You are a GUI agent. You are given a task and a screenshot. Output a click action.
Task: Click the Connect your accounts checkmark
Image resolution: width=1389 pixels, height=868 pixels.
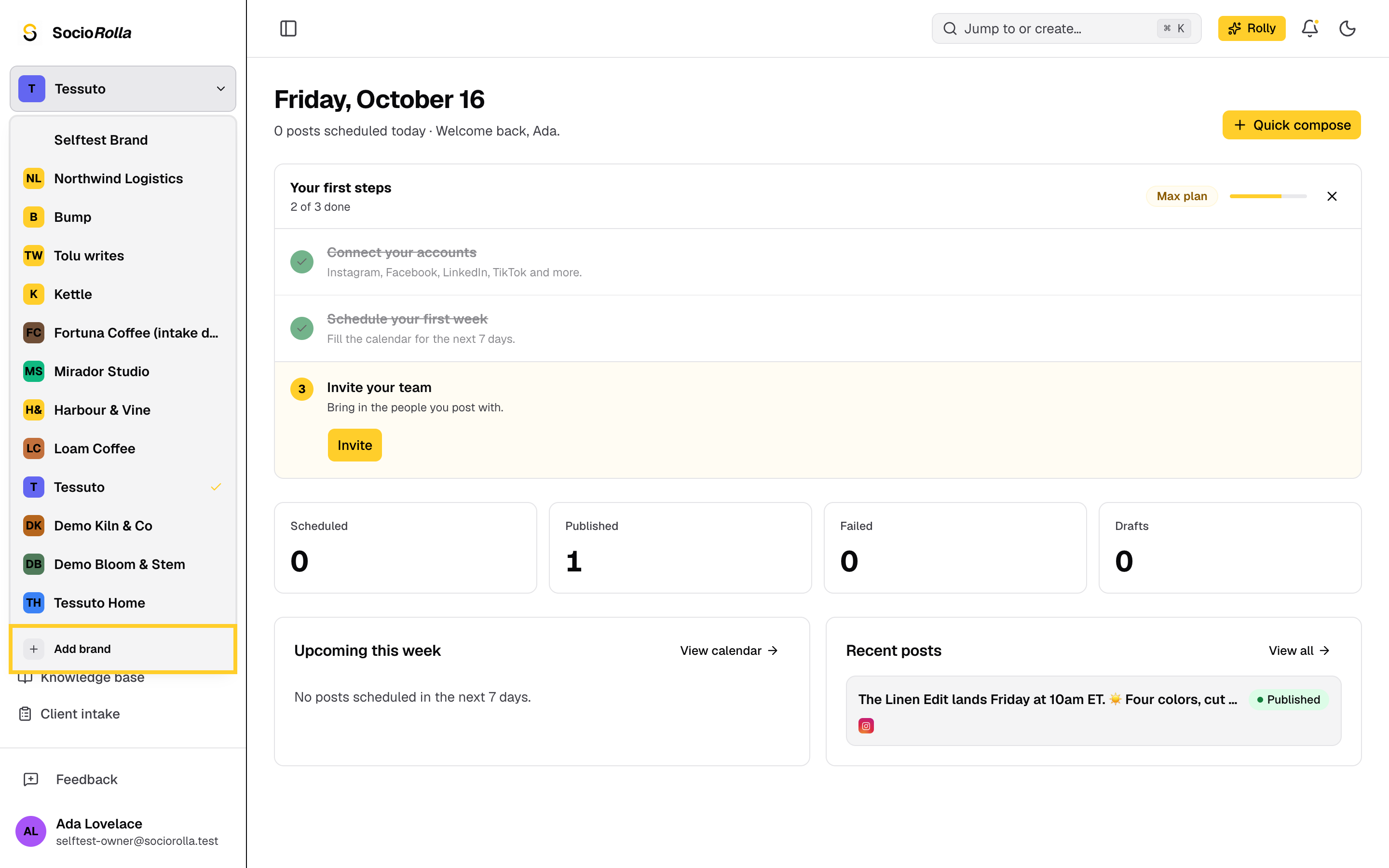click(302, 262)
